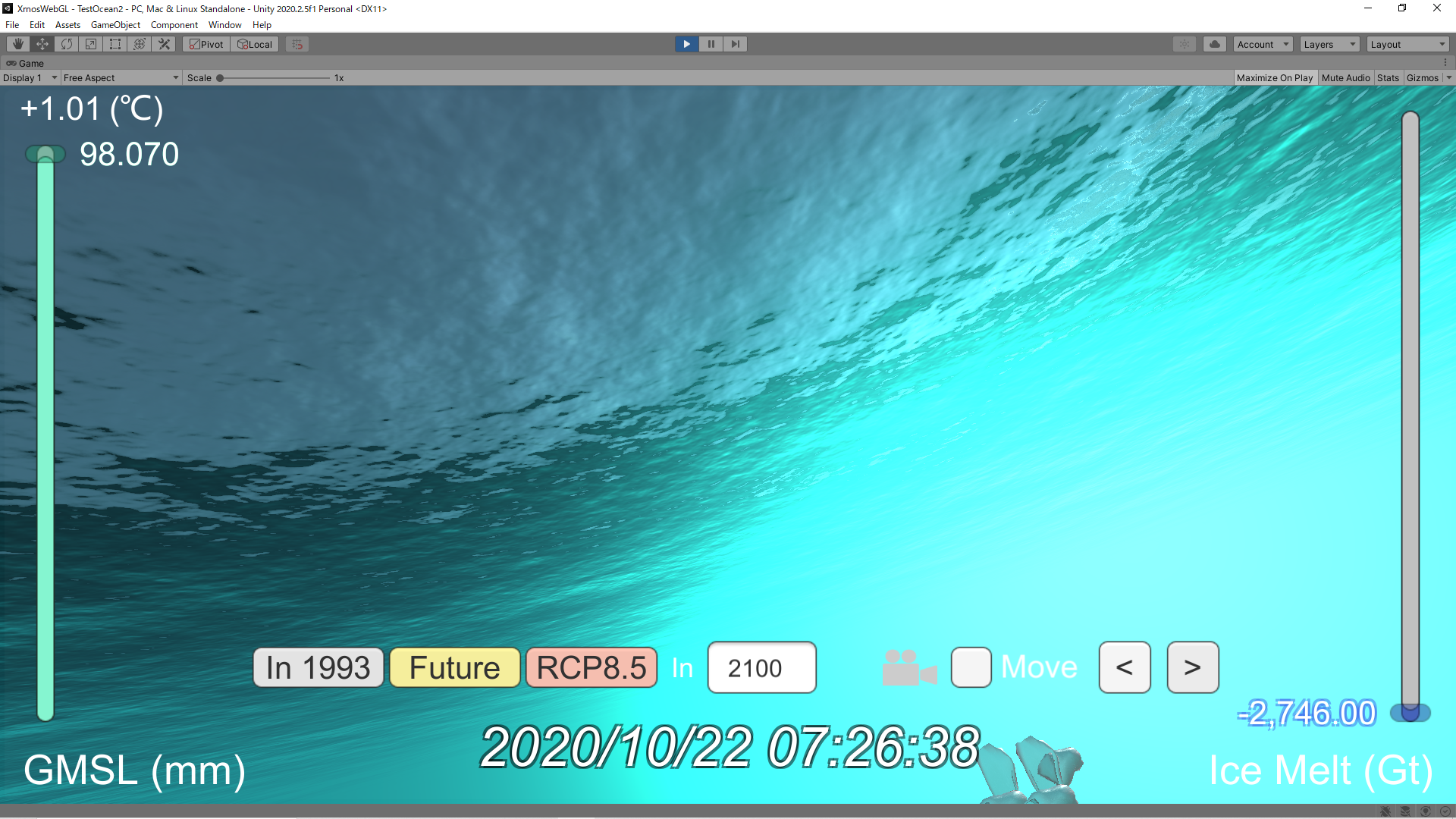
Task: Select the Rotate tool
Action: [67, 44]
